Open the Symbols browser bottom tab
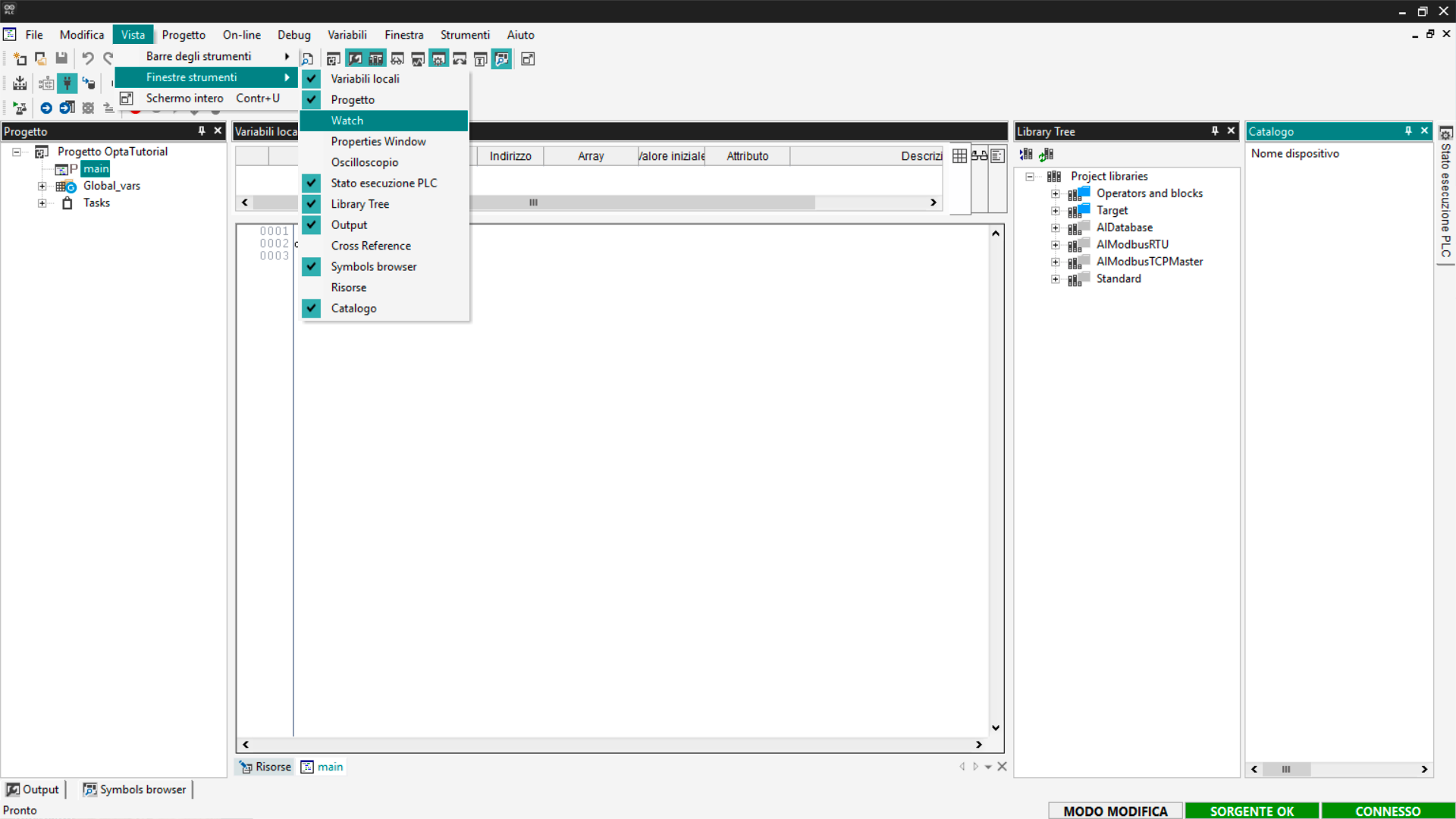 (135, 789)
